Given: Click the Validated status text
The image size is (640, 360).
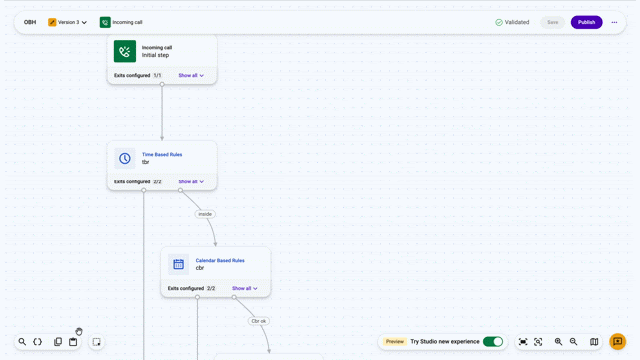Looking at the screenshot, I should 517,22.
